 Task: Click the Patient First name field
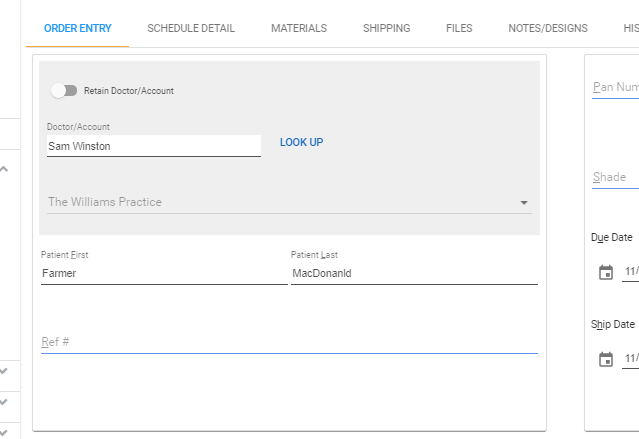pyautogui.click(x=163, y=272)
